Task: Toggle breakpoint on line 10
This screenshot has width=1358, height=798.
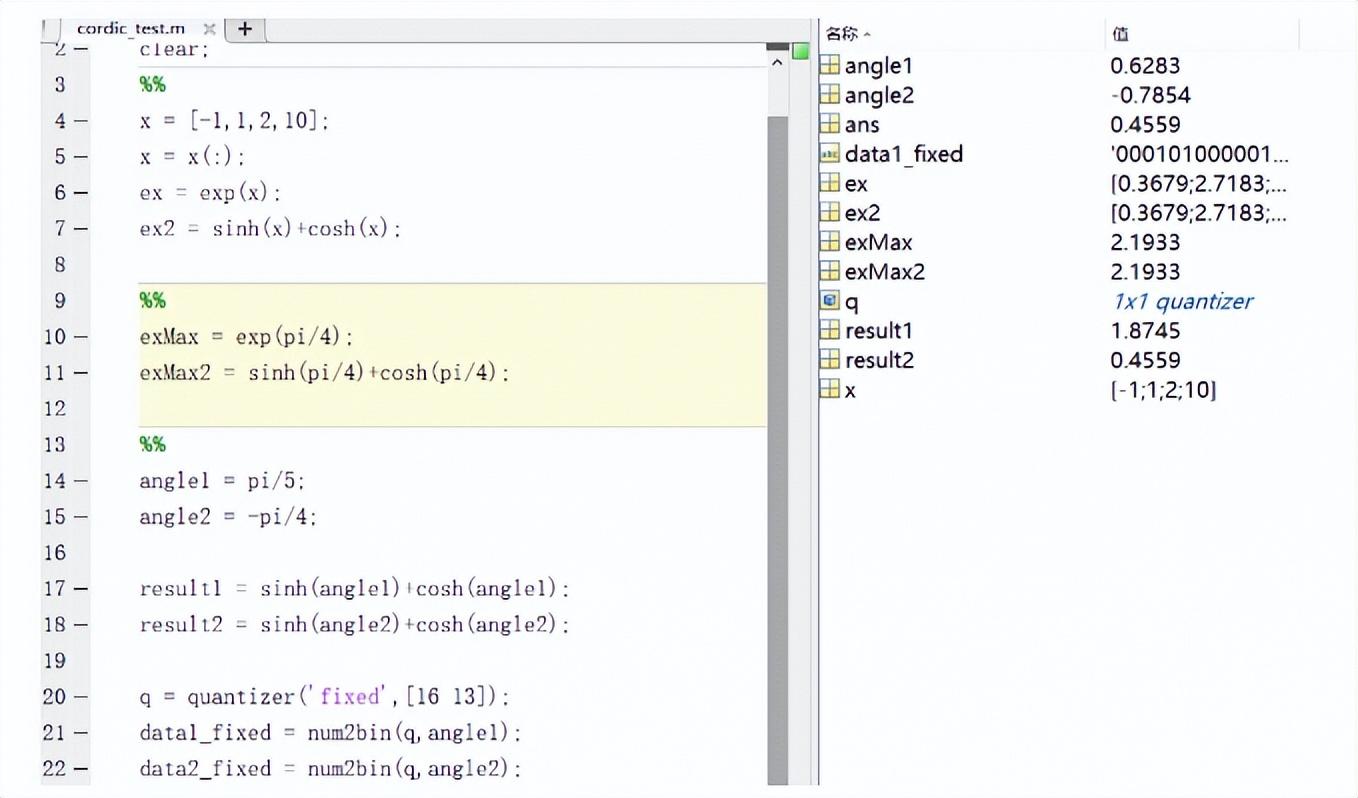Action: [x=80, y=337]
